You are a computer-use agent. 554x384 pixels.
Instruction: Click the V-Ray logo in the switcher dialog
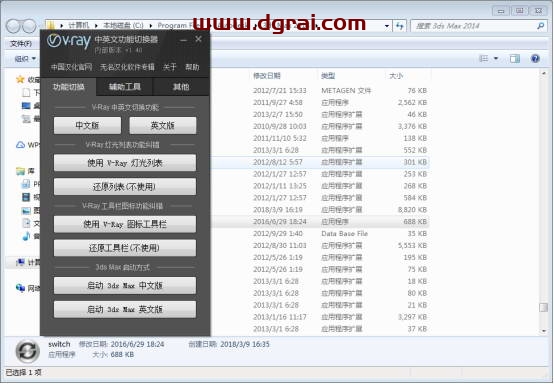click(69, 41)
